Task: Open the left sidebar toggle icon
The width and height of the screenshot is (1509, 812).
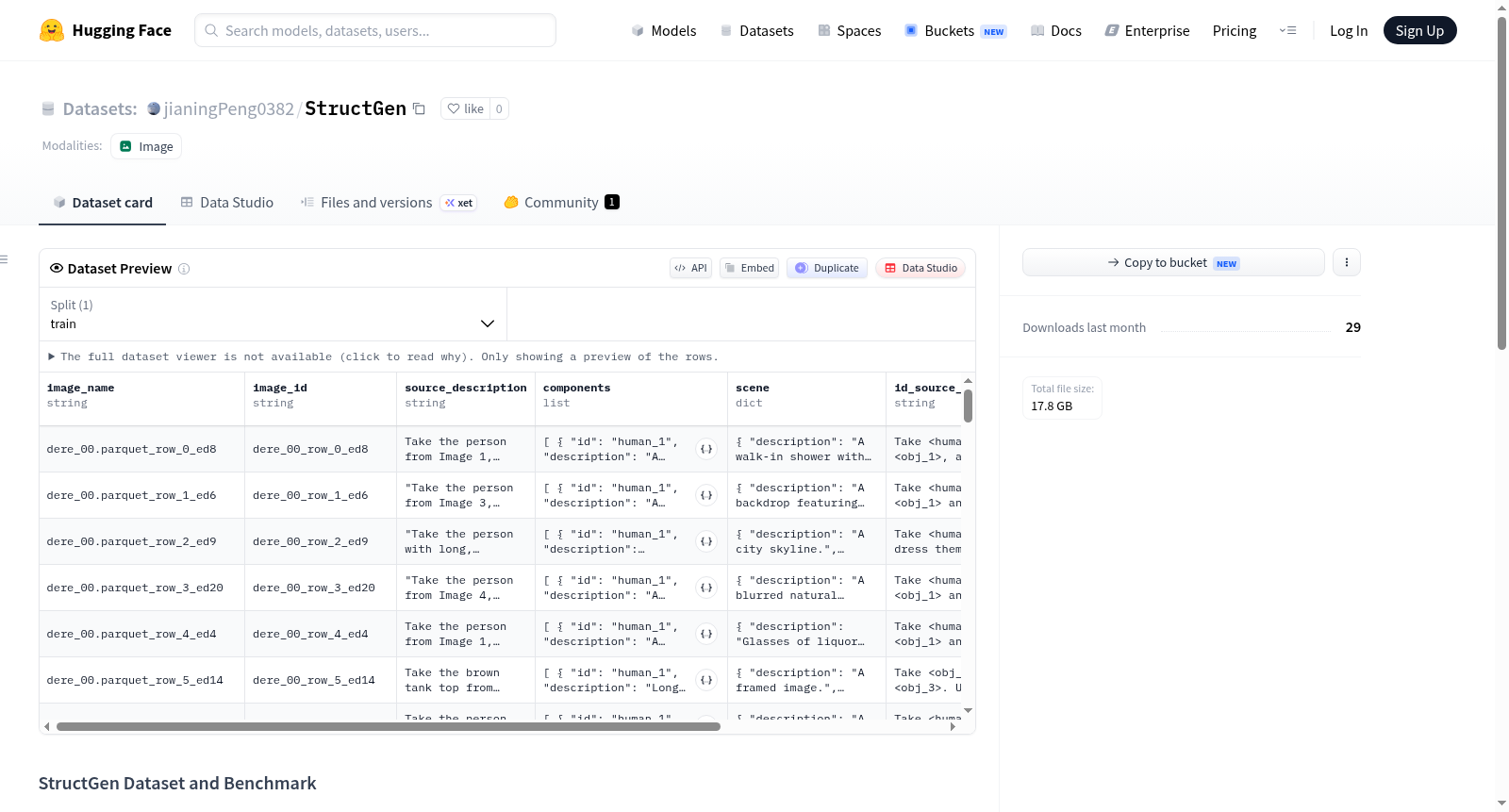Action: click(x=4, y=259)
